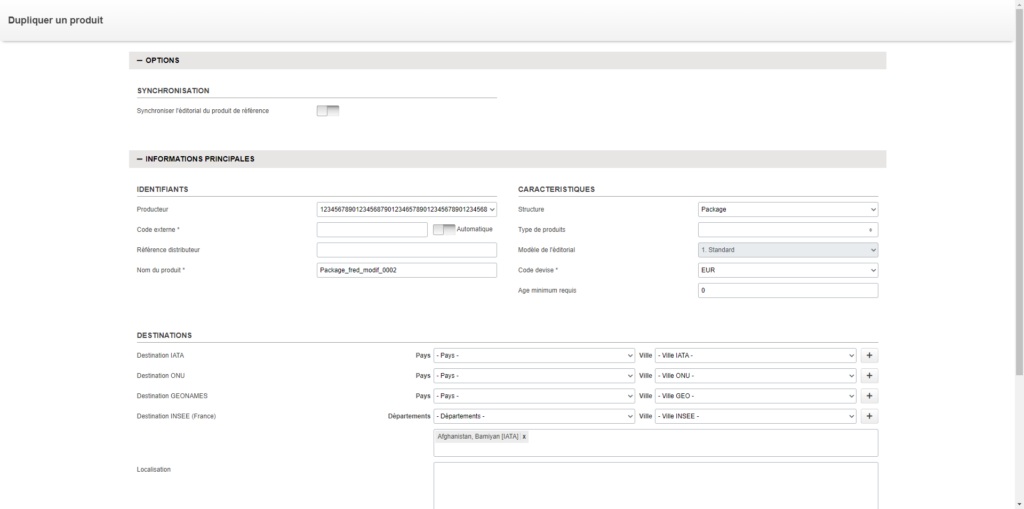Click the plus button for Destination ONU
The height and width of the screenshot is (509, 1024).
coord(869,376)
